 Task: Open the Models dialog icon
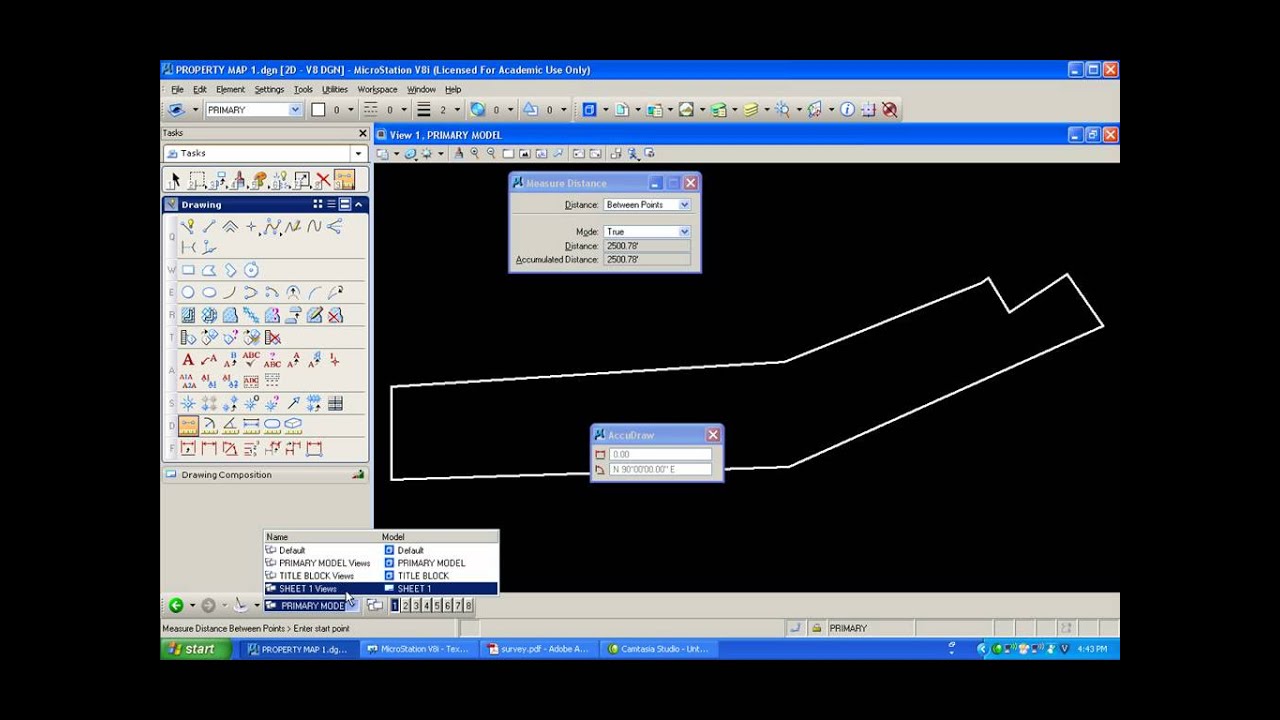589,110
